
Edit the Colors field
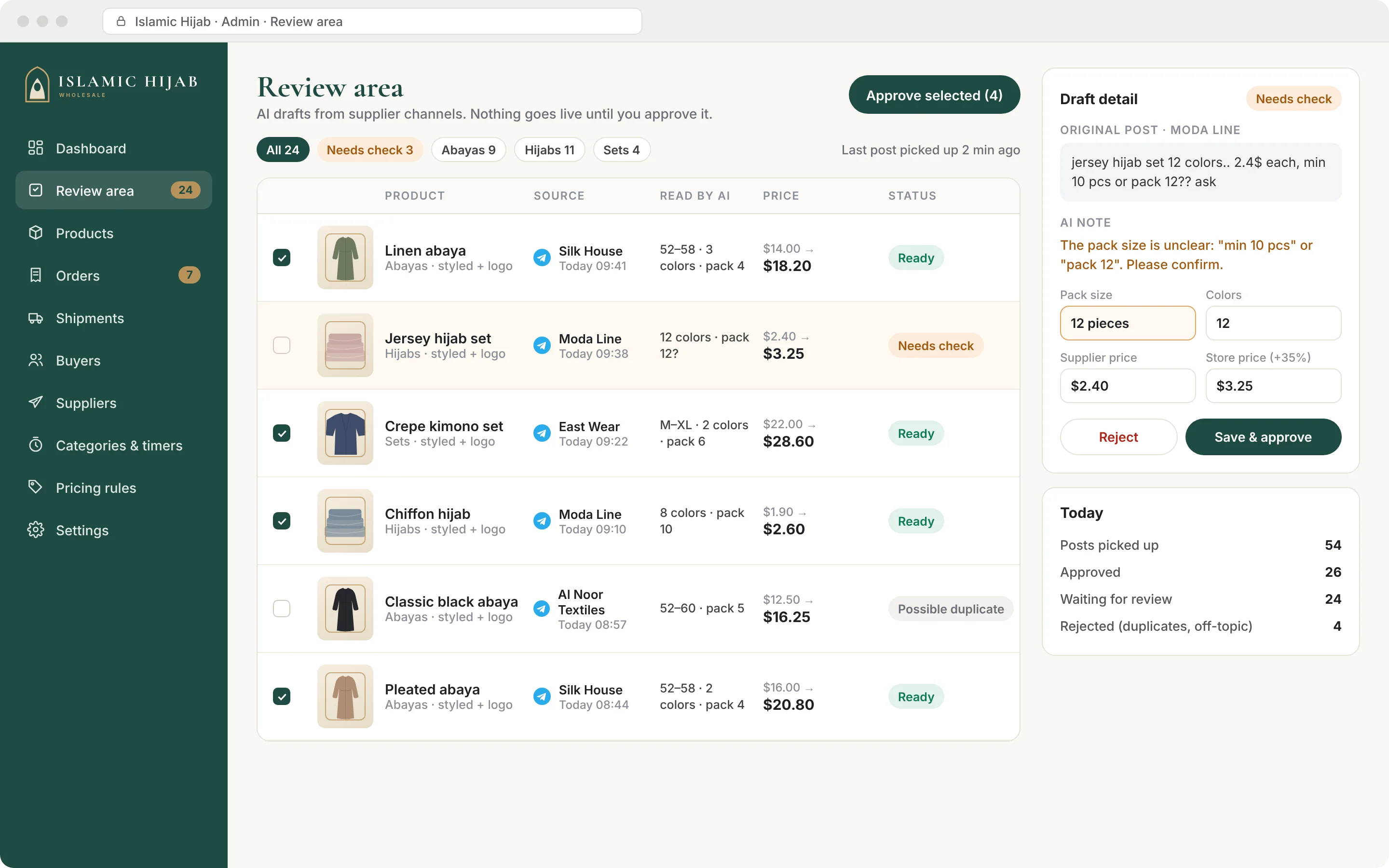(1273, 323)
